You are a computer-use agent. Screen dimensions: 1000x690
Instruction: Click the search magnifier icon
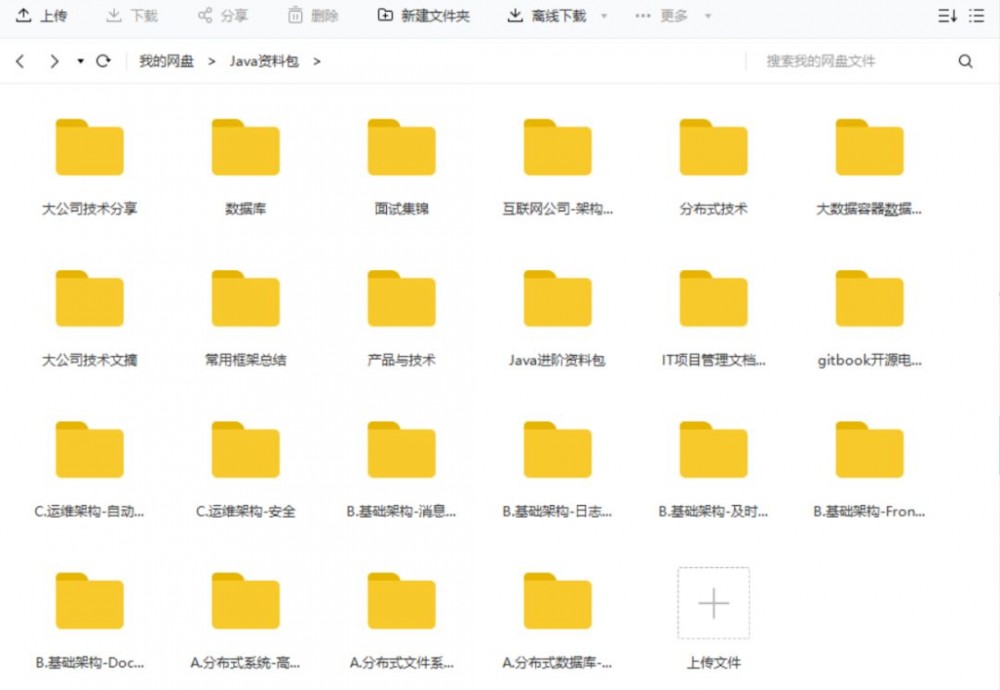(x=965, y=61)
